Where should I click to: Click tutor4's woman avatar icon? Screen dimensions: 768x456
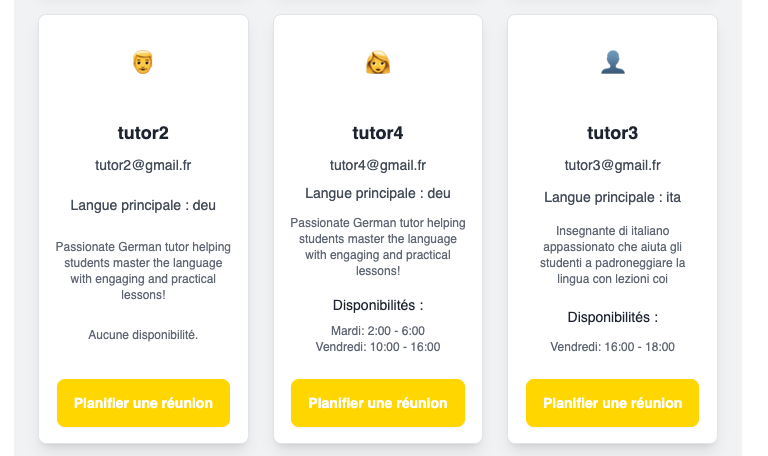point(378,63)
